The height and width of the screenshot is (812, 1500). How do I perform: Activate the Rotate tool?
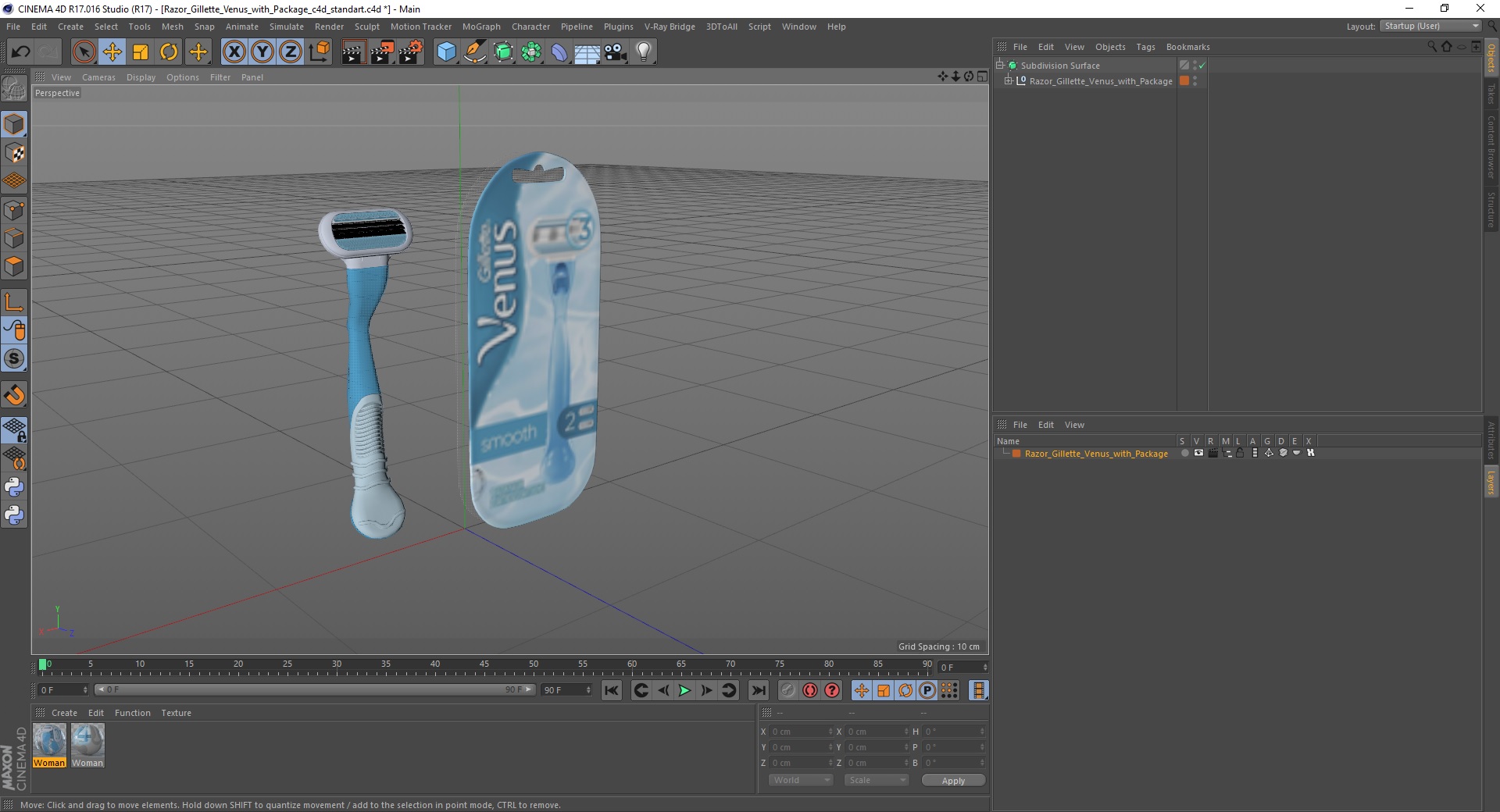tap(169, 52)
